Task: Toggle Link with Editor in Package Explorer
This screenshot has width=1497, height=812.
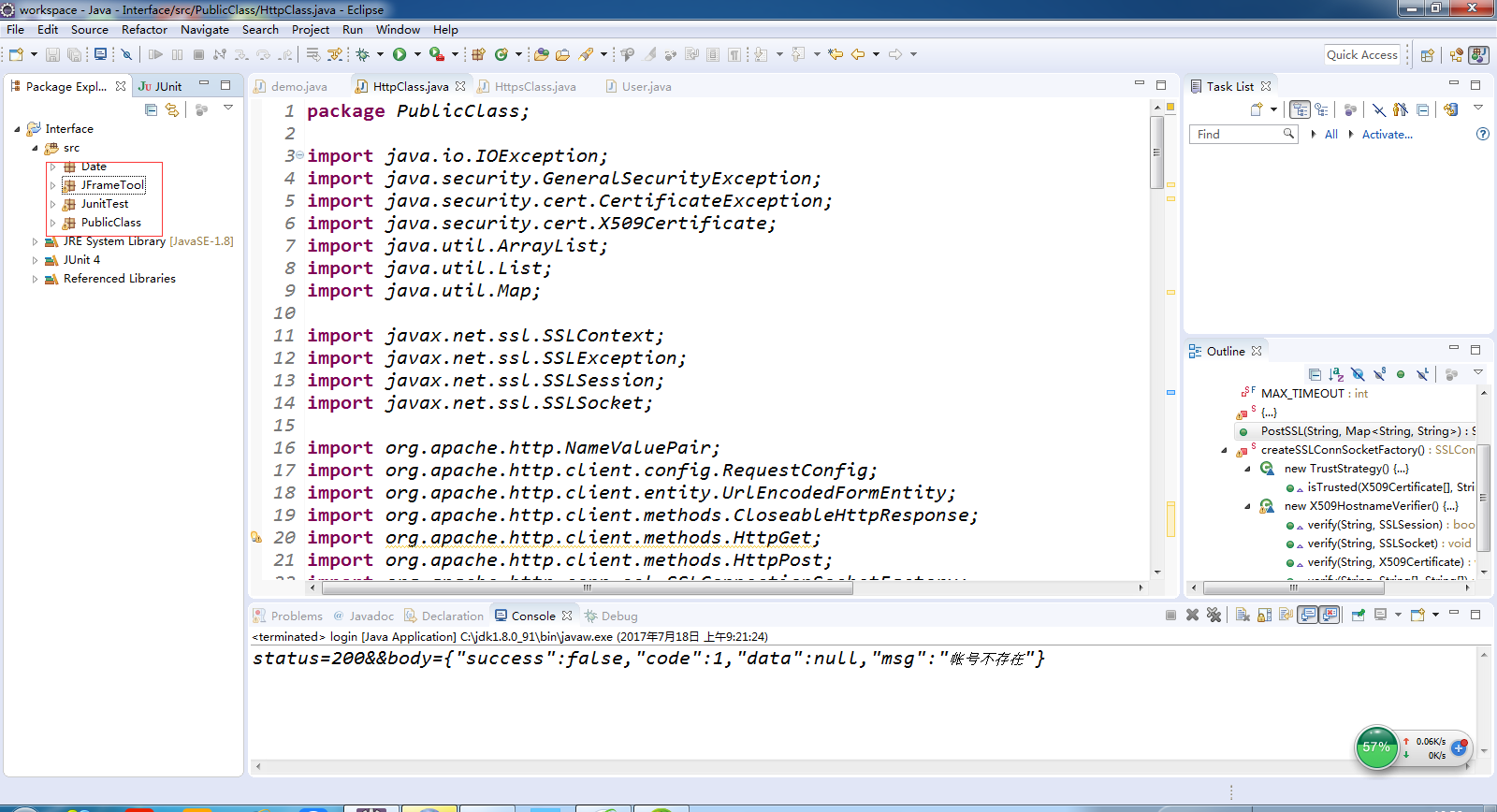Action: (x=172, y=109)
